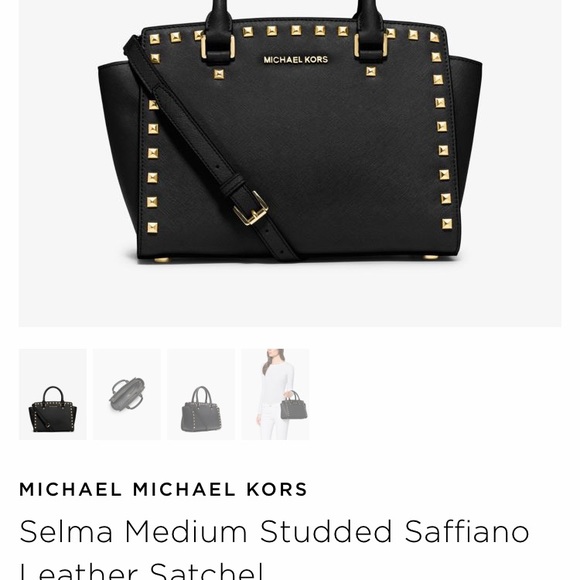Select the top-down view bag thumbnail
The image size is (580, 580).
pyautogui.click(x=127, y=394)
